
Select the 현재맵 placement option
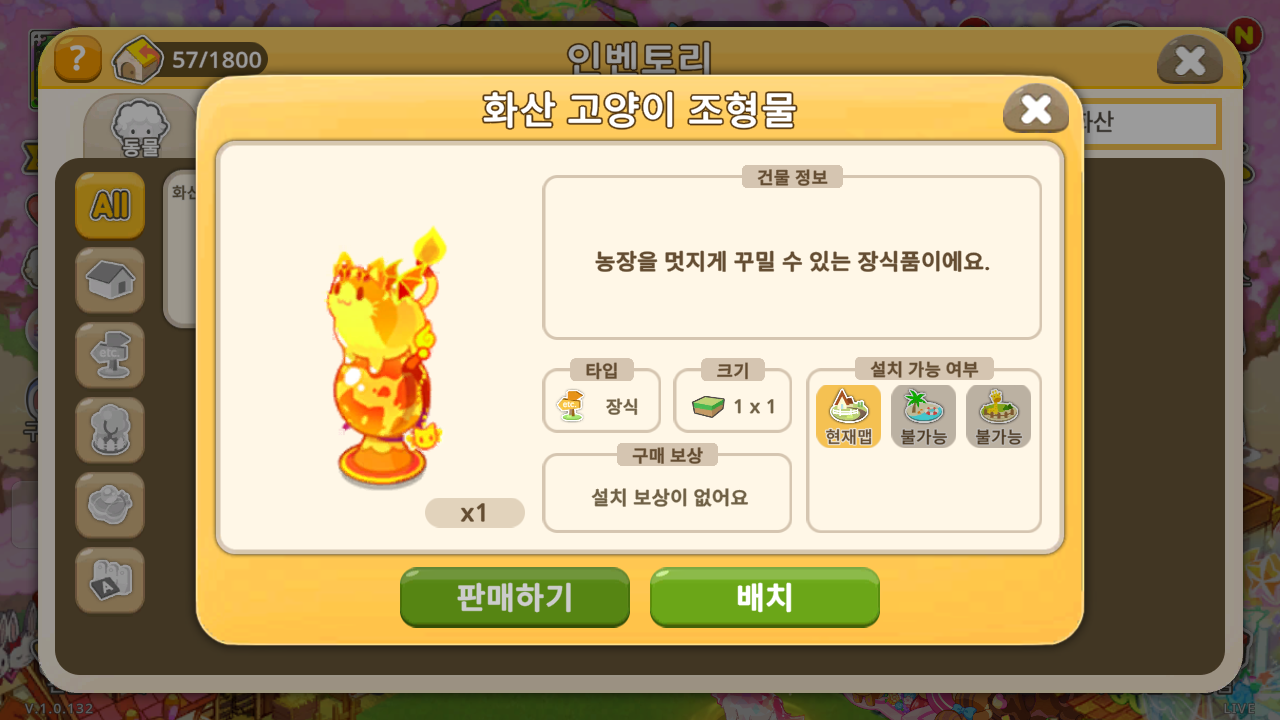pyautogui.click(x=848, y=416)
